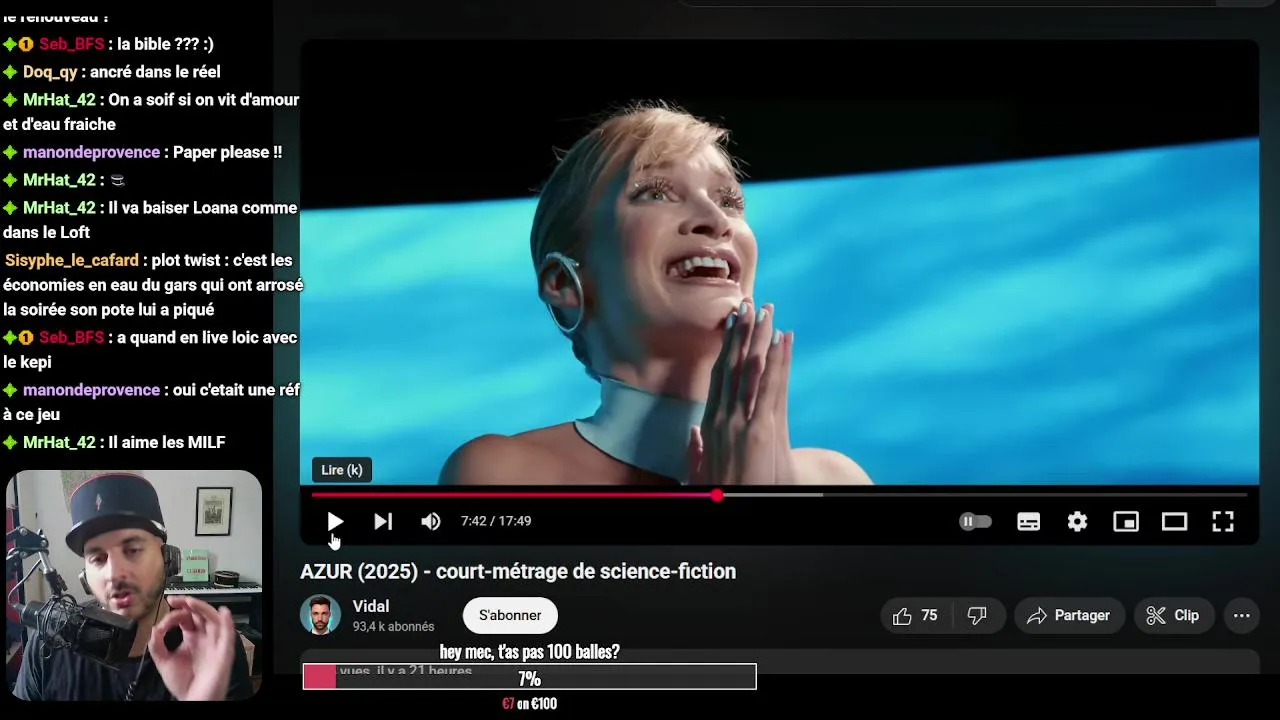Mute the video volume speaker icon
The image size is (1280, 720).
pos(431,521)
